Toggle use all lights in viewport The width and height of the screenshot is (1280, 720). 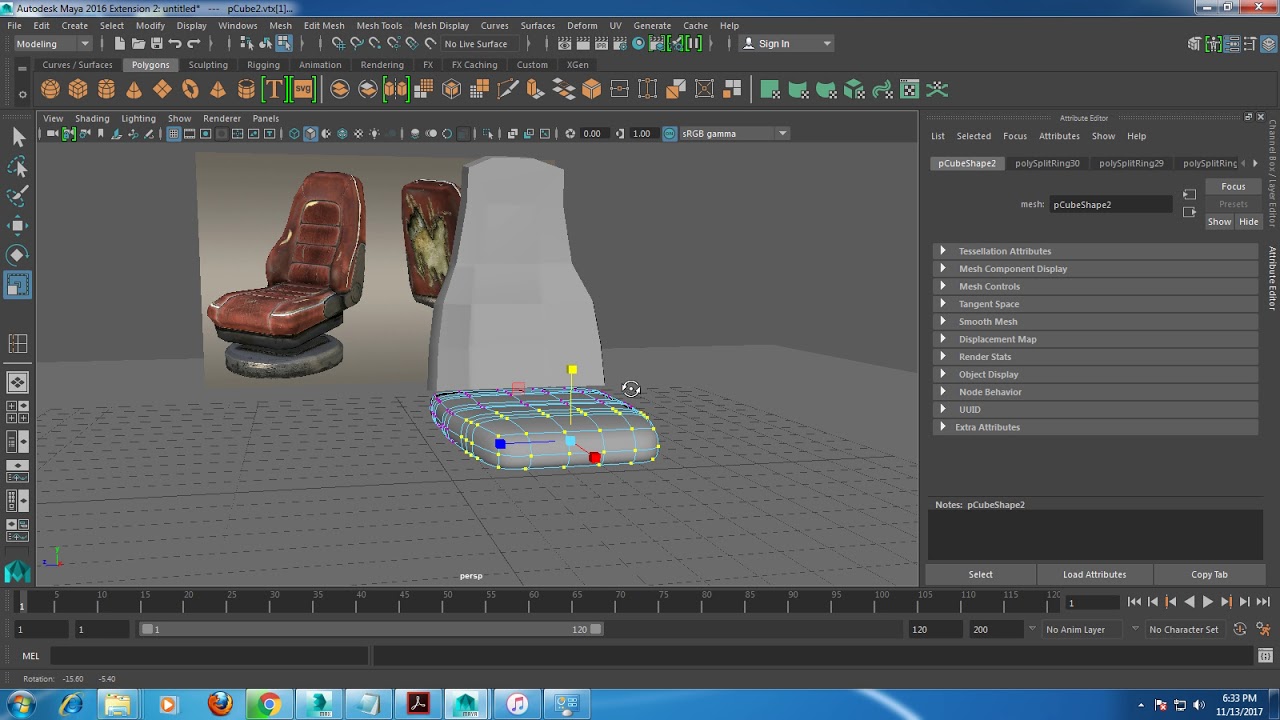pyautogui.click(x=374, y=133)
